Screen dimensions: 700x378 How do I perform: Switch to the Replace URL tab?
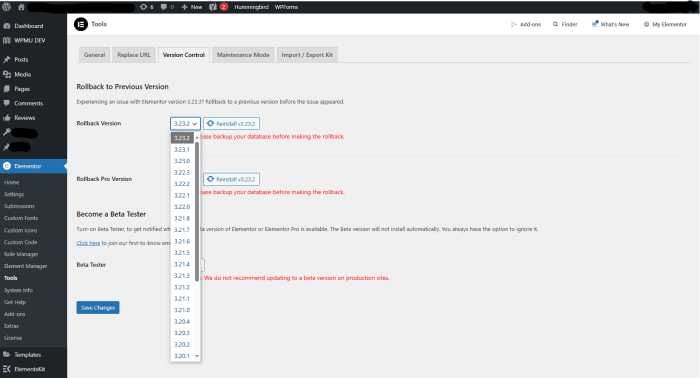pyautogui.click(x=134, y=55)
